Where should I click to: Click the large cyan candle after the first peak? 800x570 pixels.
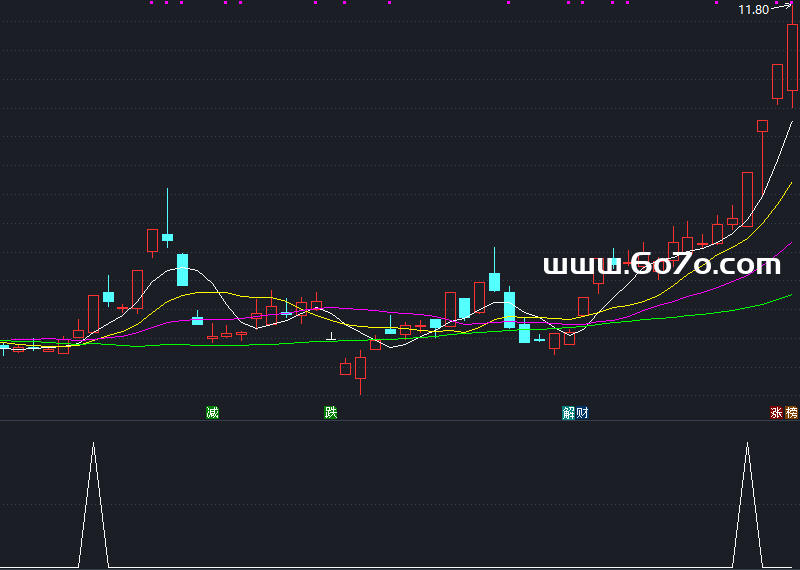(183, 269)
